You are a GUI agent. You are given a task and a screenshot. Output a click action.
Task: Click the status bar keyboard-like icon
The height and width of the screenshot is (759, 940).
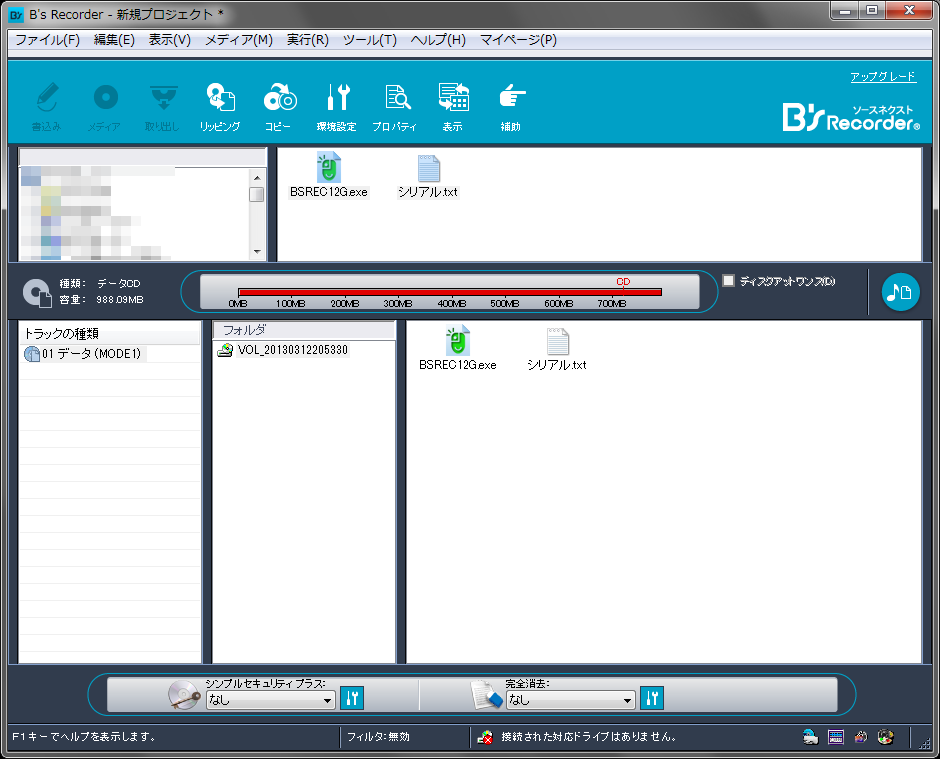pyautogui.click(x=836, y=737)
